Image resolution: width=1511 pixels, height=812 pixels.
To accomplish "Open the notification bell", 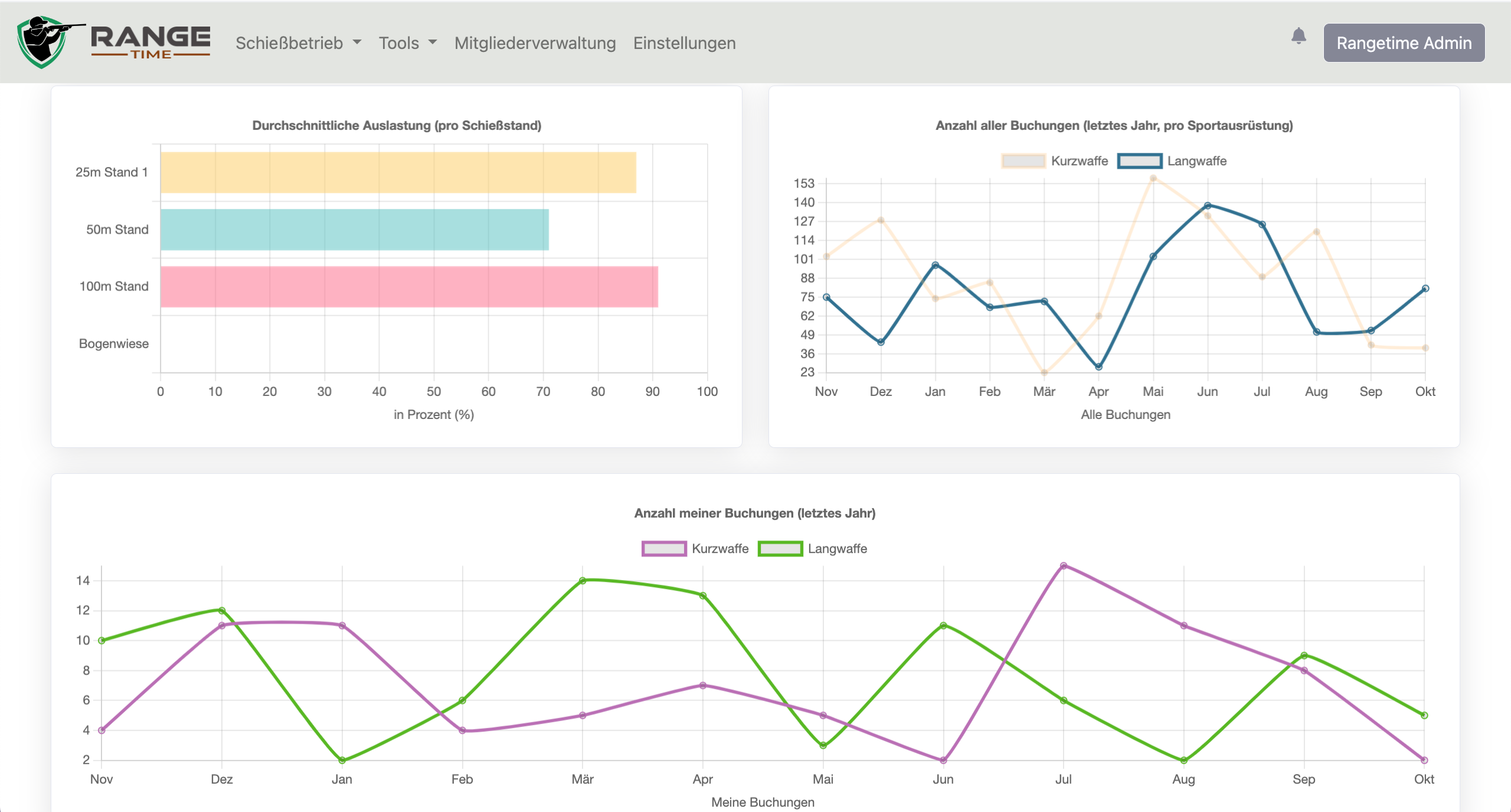I will [1299, 37].
